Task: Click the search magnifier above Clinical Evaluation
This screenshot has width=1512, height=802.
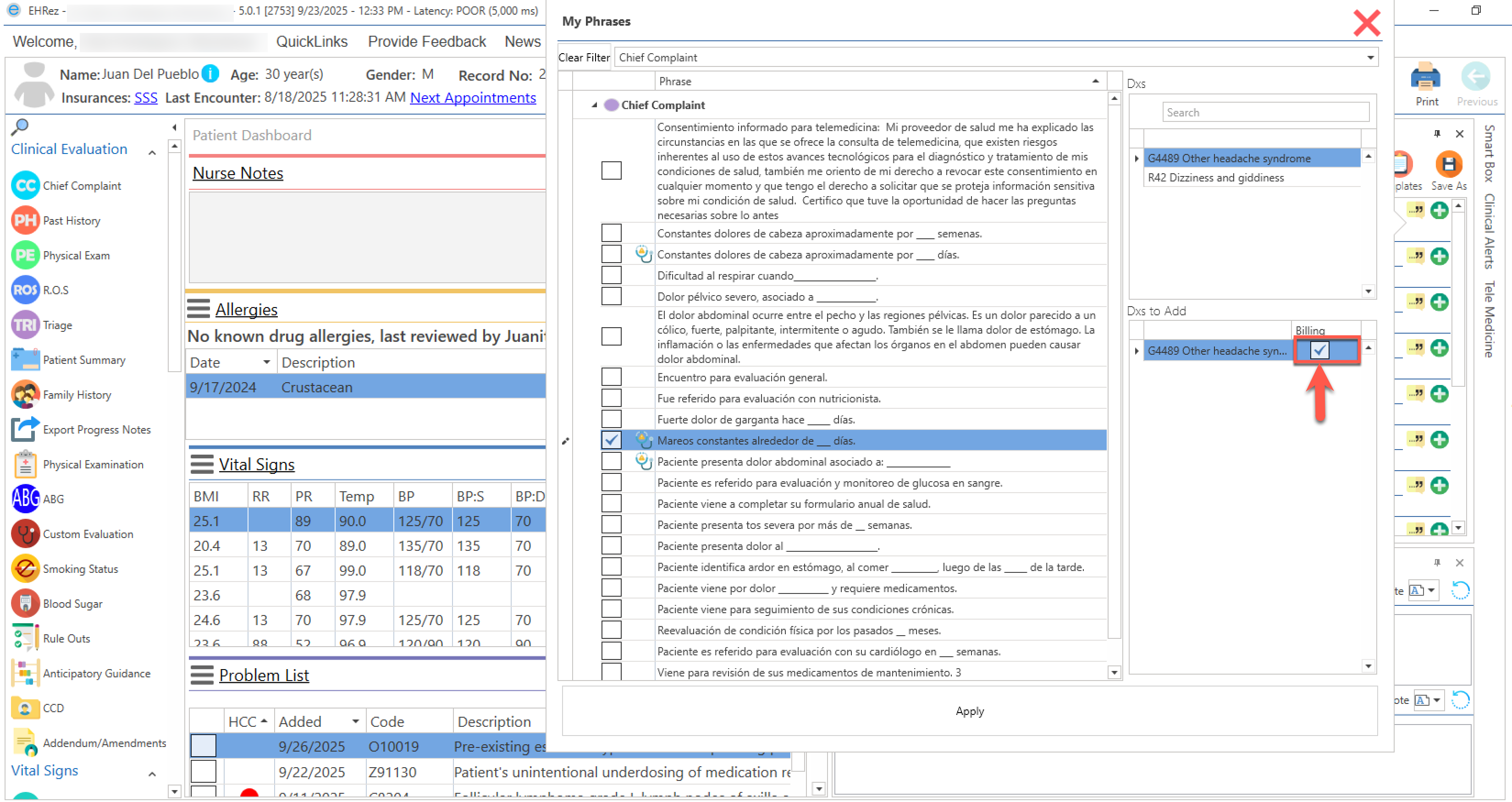Action: click(20, 126)
